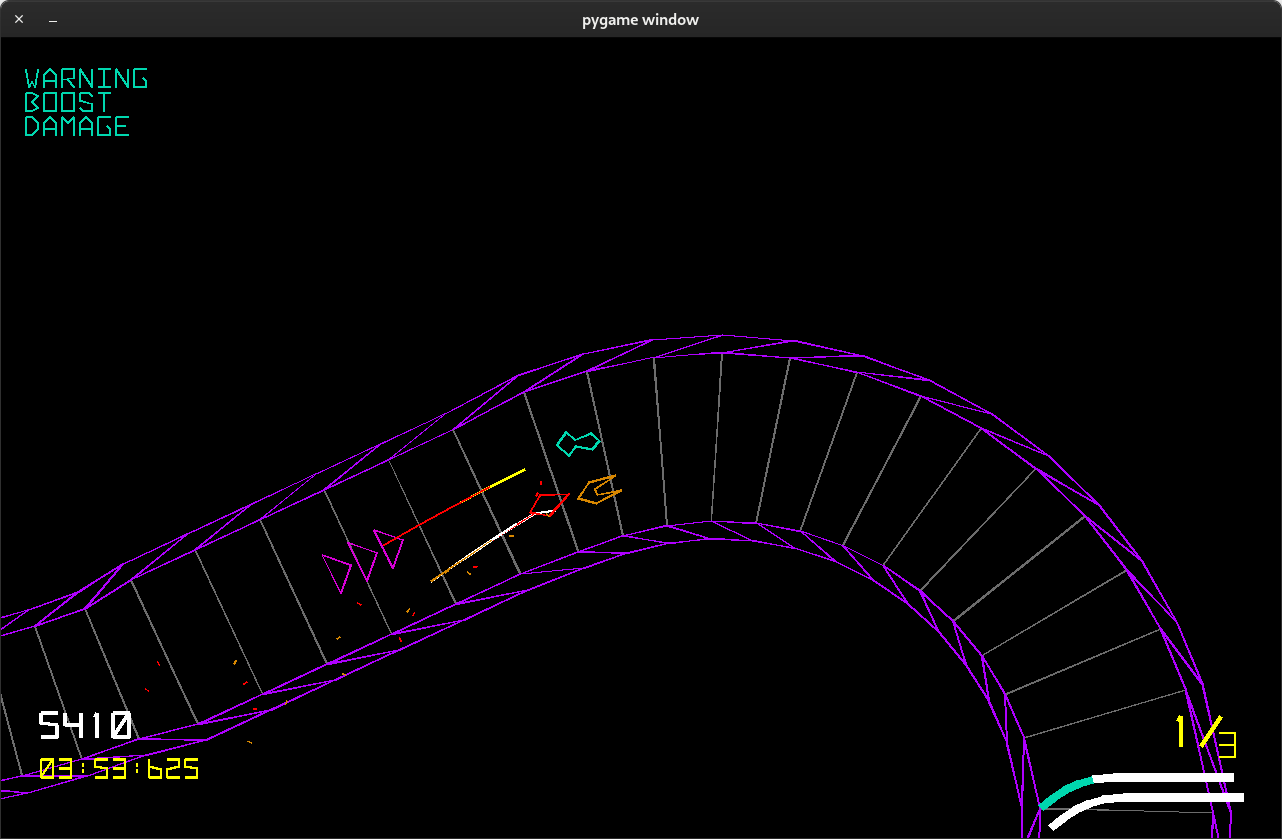This screenshot has width=1282, height=839.
Task: Click the 5410 speed readout
Action: click(x=85, y=725)
